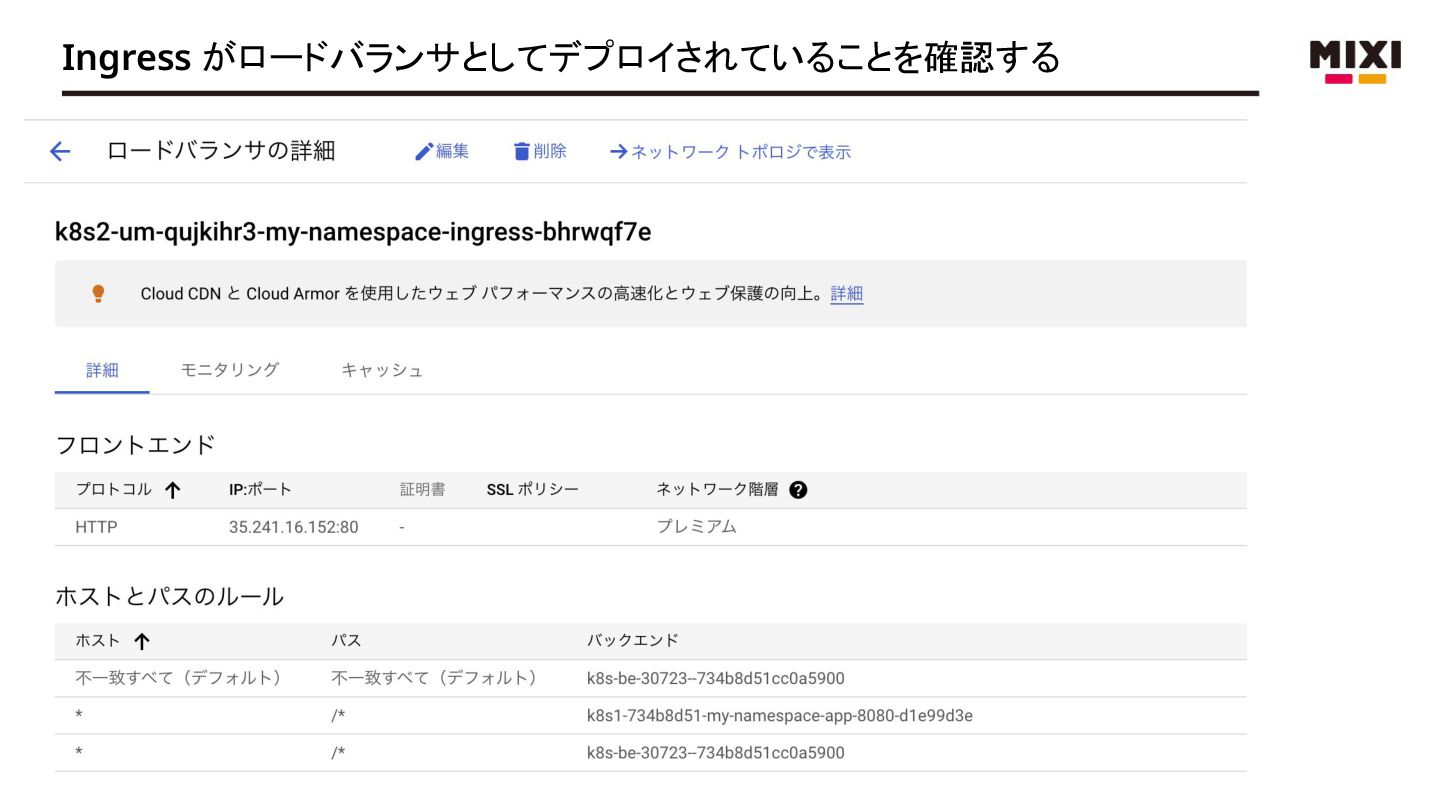This screenshot has width=1440, height=810.
Task: Click the load balancer name k8s2-um-qujkihr3 heading
Action: [x=353, y=233]
